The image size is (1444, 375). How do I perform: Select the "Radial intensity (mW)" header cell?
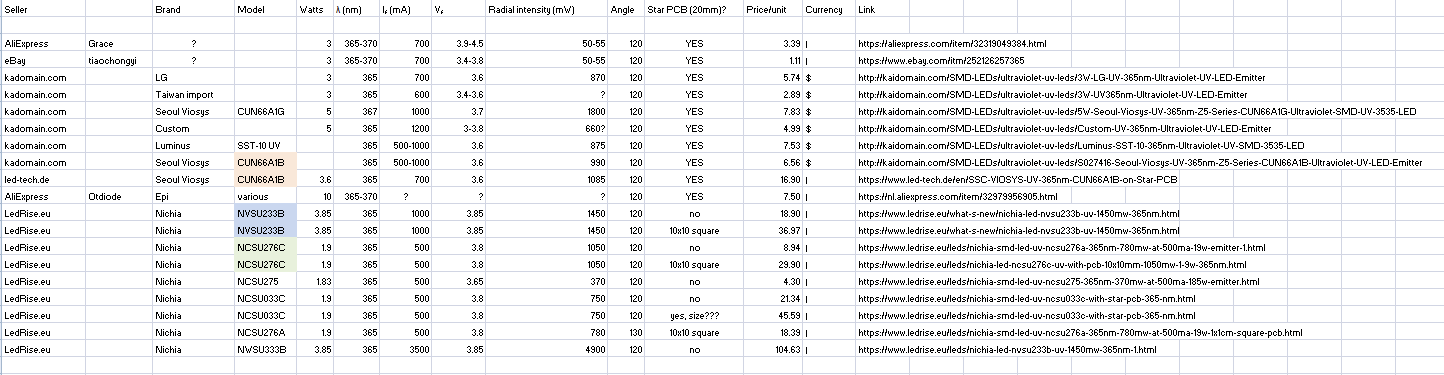coord(546,9)
